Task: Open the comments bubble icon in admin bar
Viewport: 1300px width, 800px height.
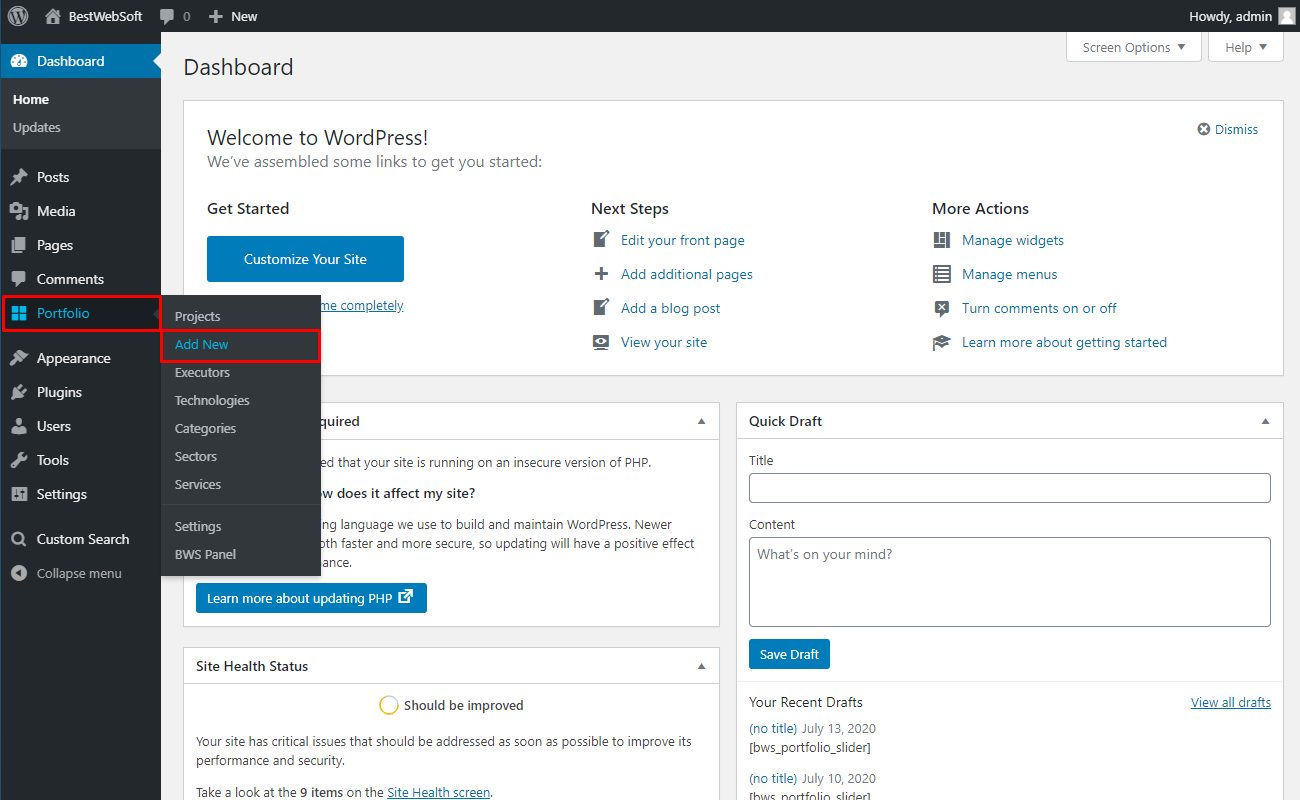Action: [167, 17]
